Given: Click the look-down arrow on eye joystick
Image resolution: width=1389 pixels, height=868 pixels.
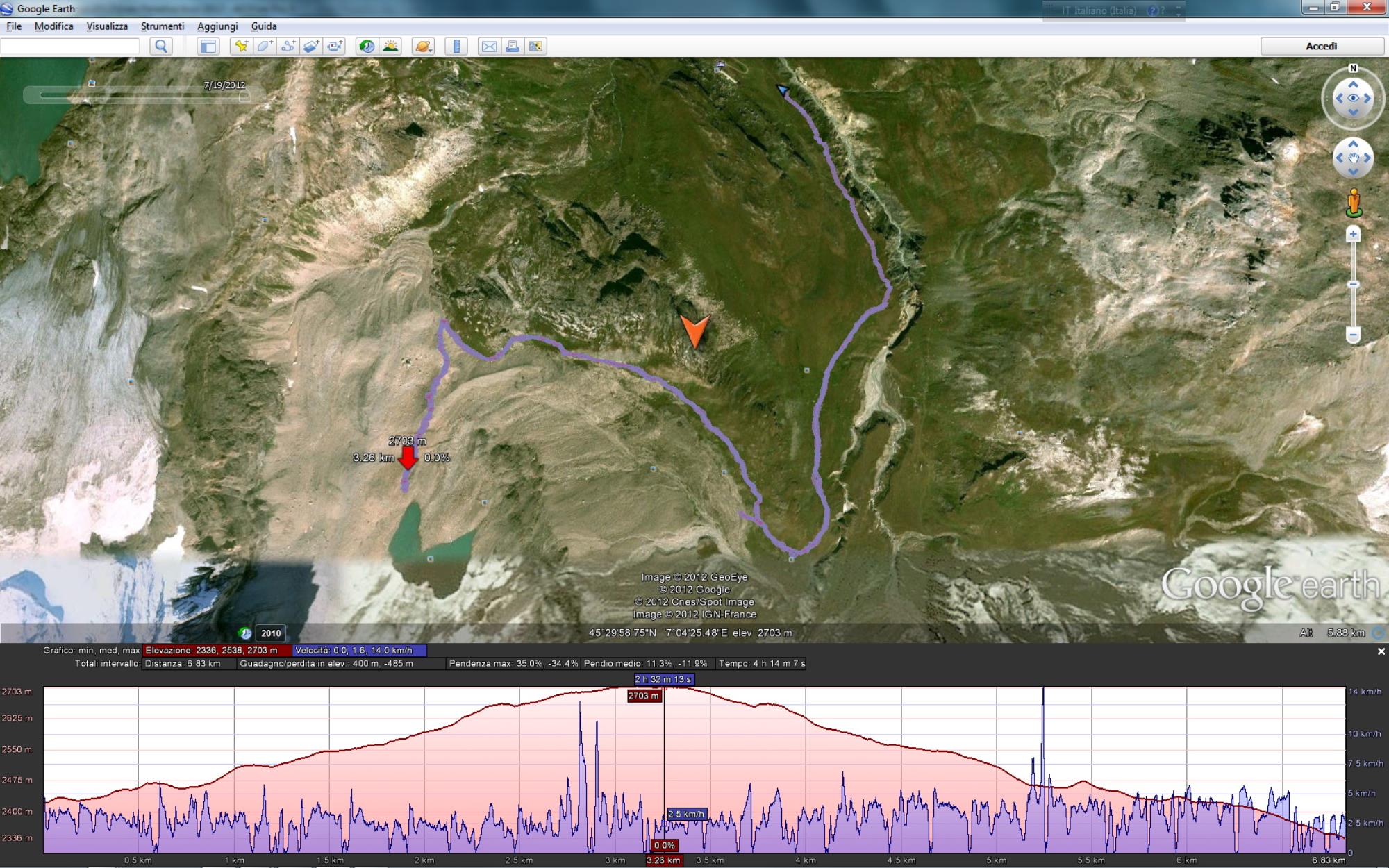Looking at the screenshot, I should (x=1353, y=113).
